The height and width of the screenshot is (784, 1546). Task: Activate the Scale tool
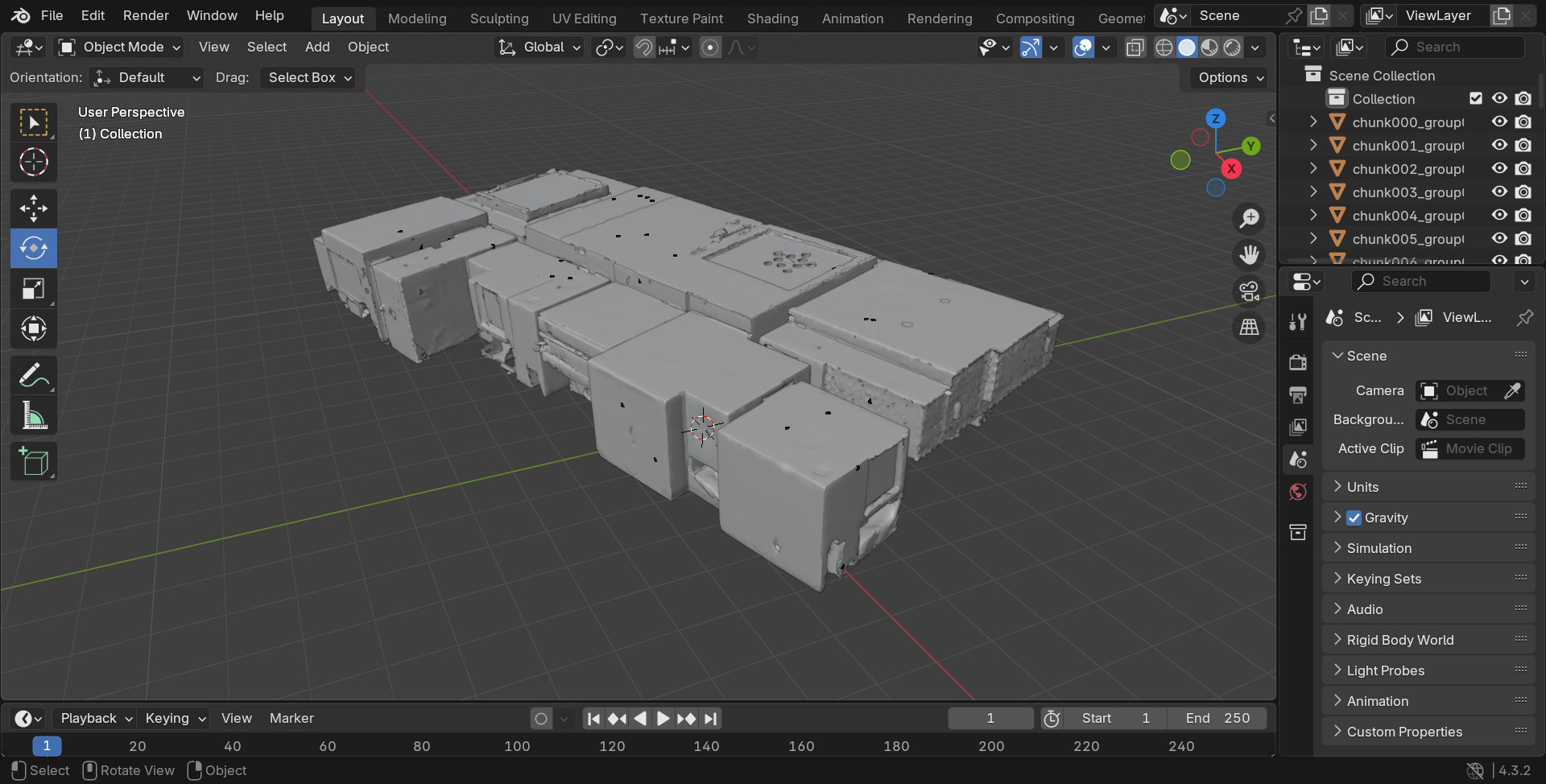click(33, 288)
